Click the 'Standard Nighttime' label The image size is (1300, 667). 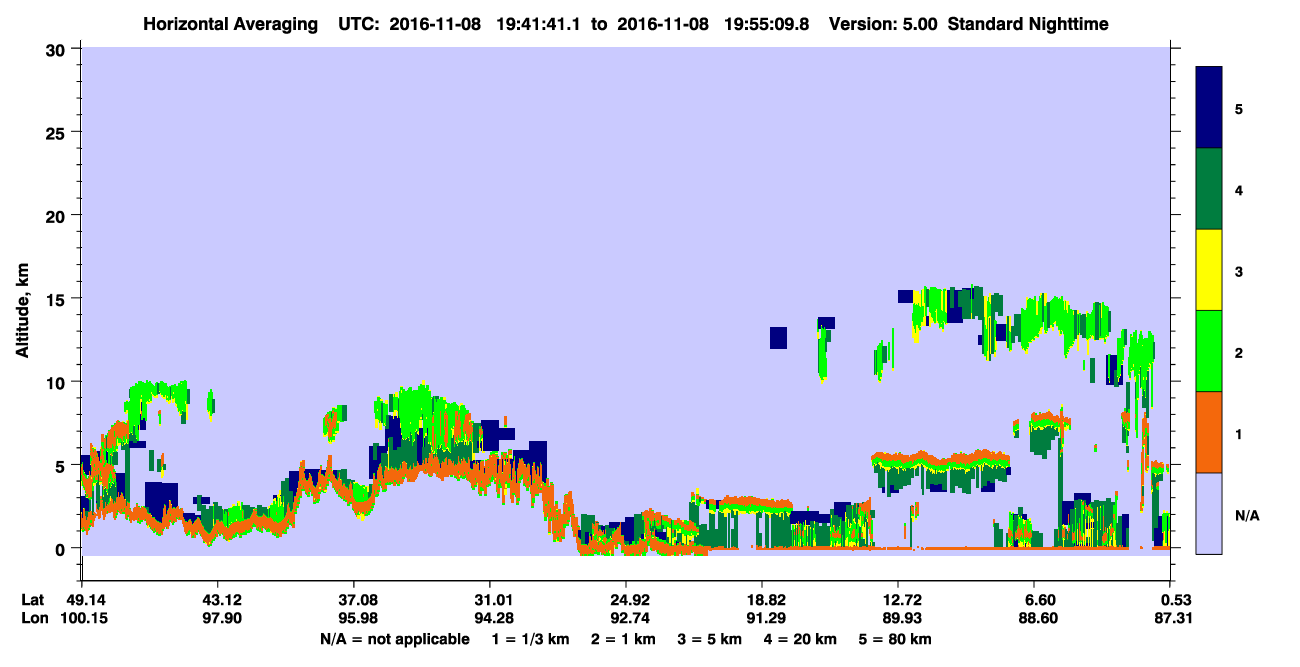1027,24
